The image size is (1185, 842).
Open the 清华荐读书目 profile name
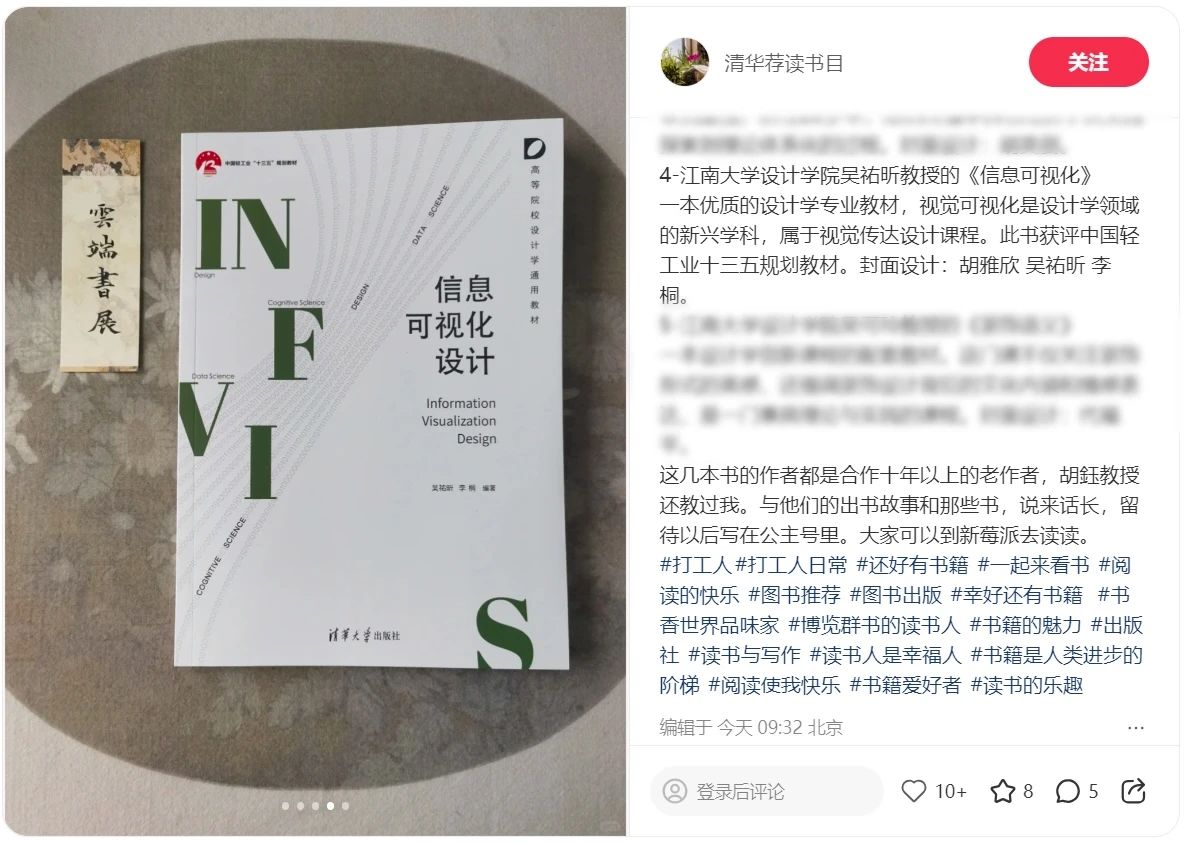tap(783, 63)
